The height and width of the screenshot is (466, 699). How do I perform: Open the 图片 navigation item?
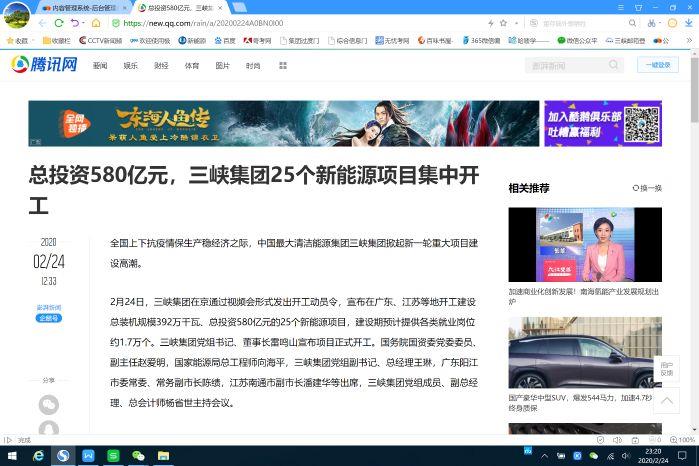click(x=222, y=66)
